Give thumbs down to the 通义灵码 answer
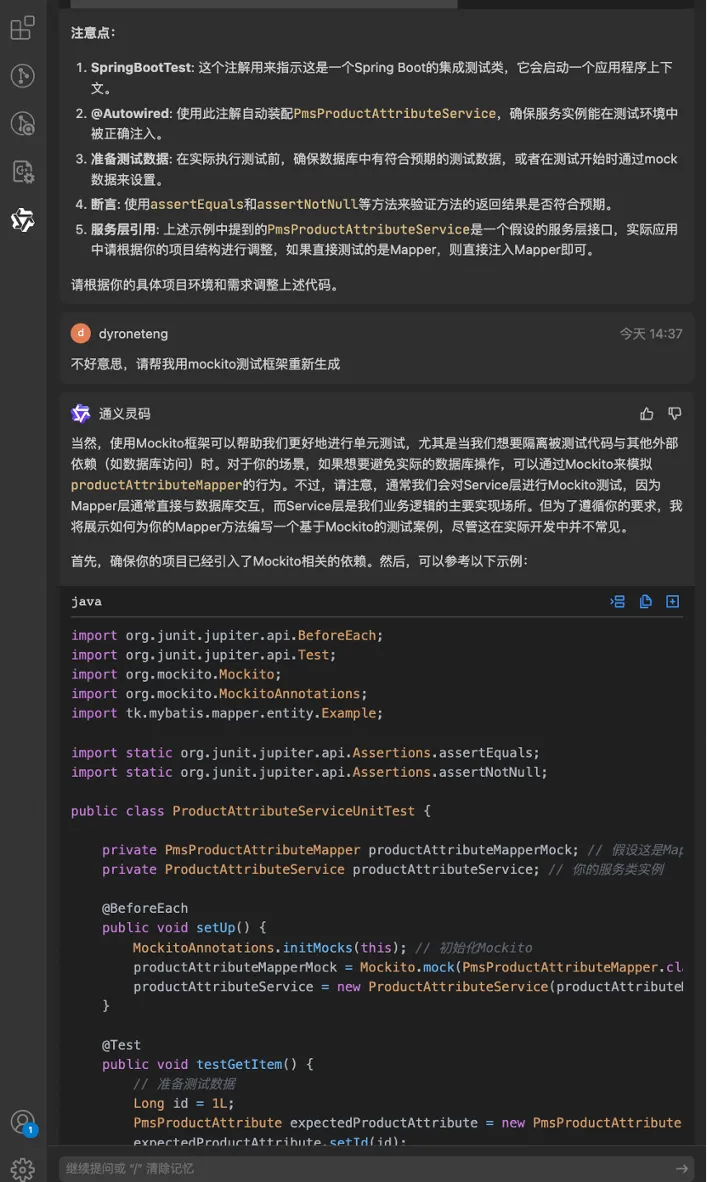The width and height of the screenshot is (708, 1182). [x=675, y=414]
